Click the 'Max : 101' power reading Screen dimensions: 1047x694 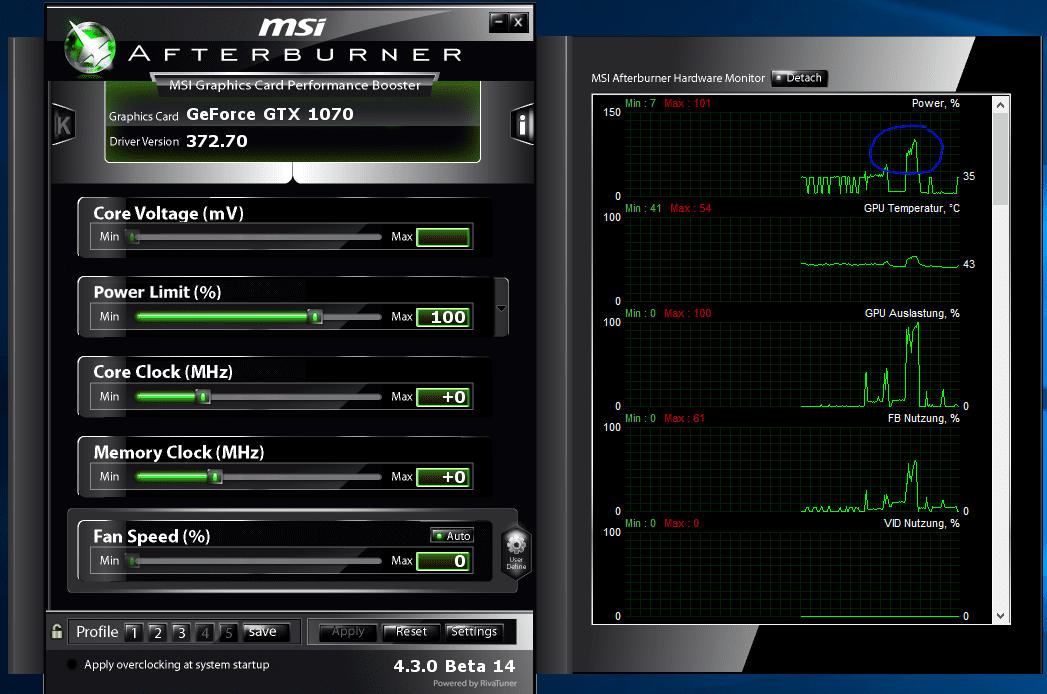(x=687, y=104)
